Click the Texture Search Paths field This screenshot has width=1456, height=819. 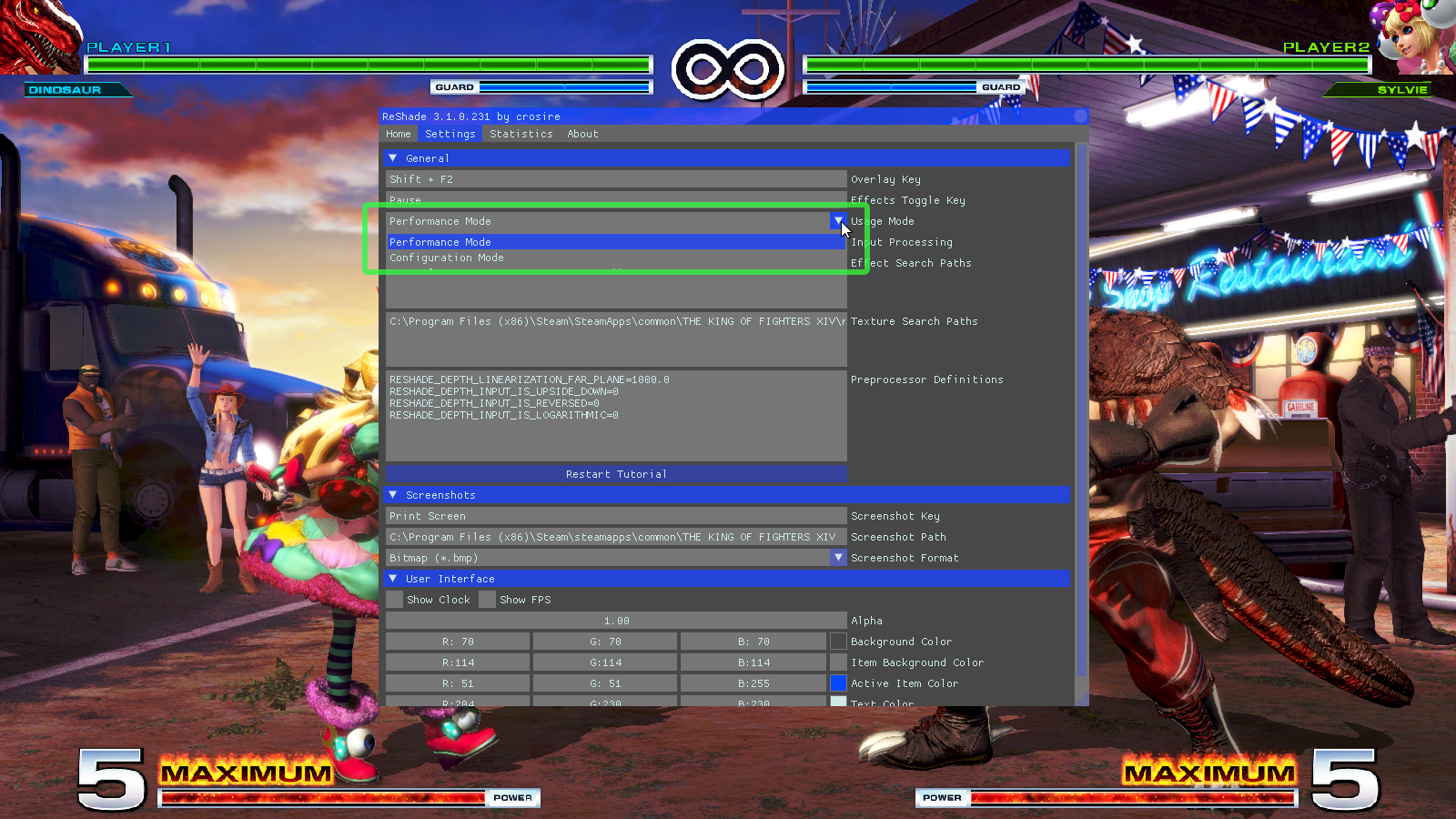click(x=616, y=339)
